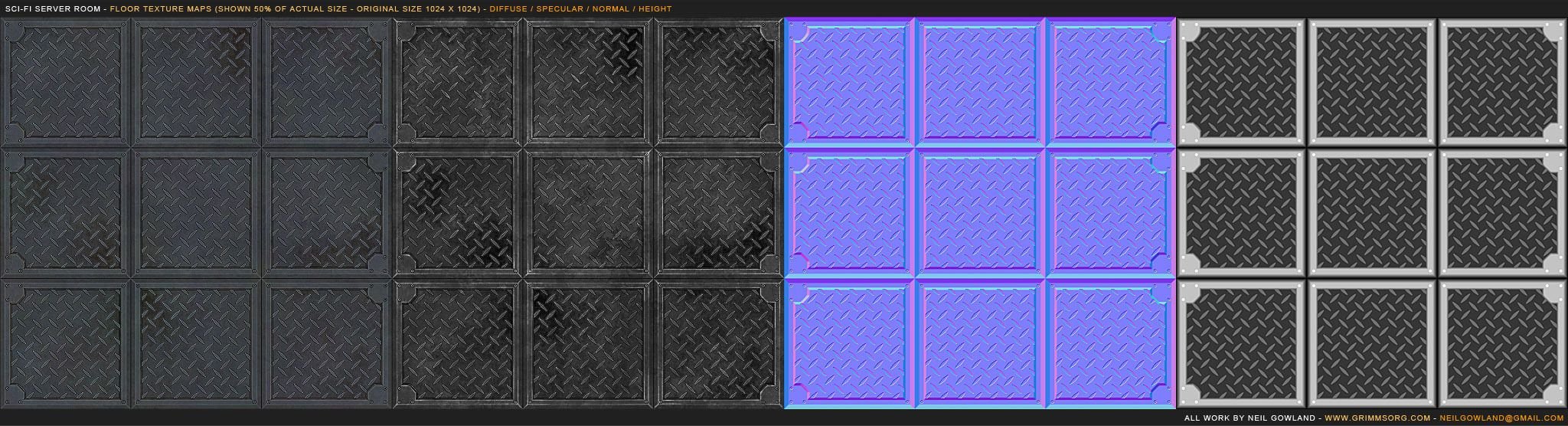Click the "Sci-Fi Server Room" title text
This screenshot has width=1568, height=426.
pyautogui.click(x=54, y=9)
